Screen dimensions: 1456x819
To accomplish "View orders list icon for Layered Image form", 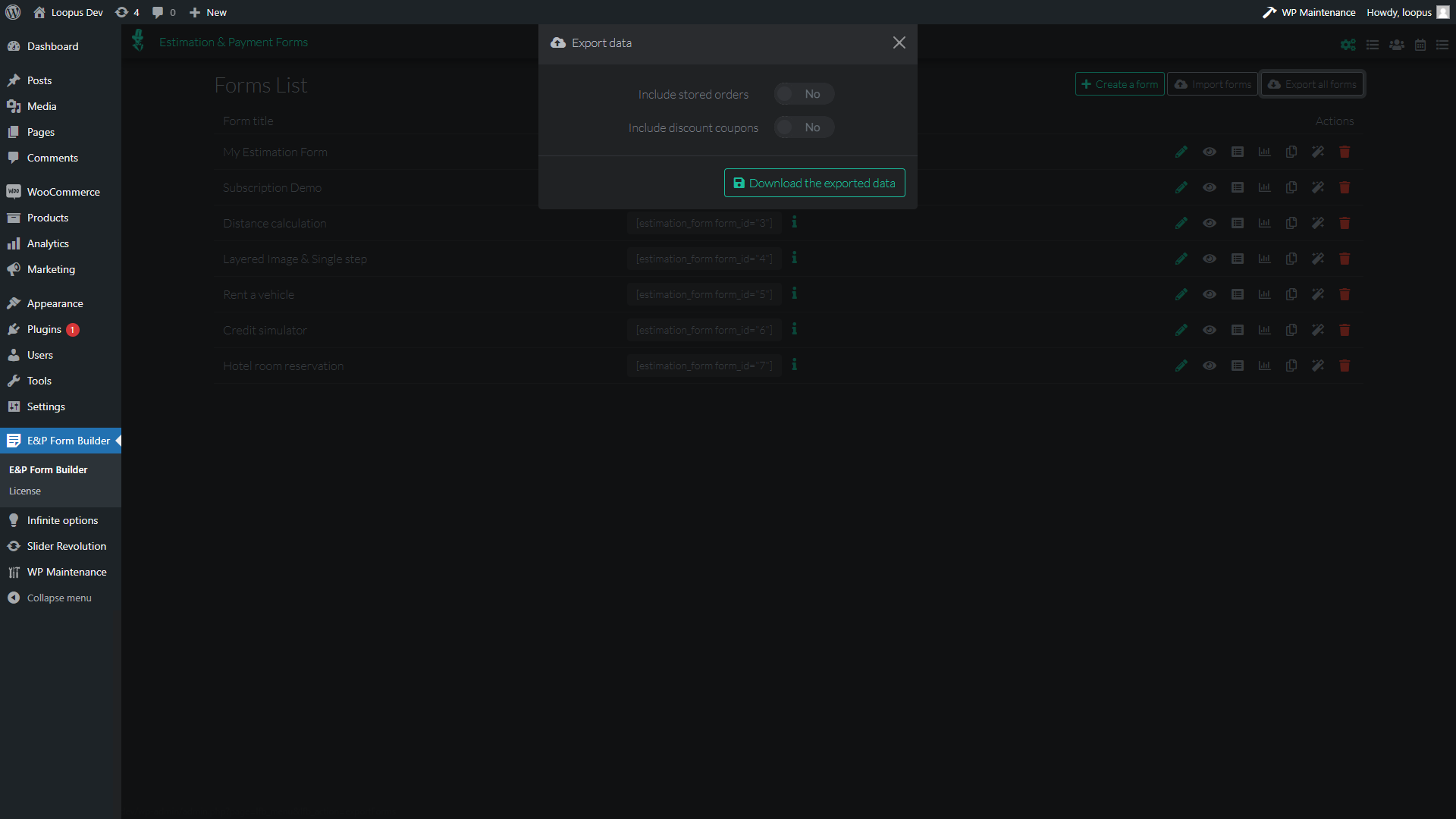I will tap(1237, 259).
